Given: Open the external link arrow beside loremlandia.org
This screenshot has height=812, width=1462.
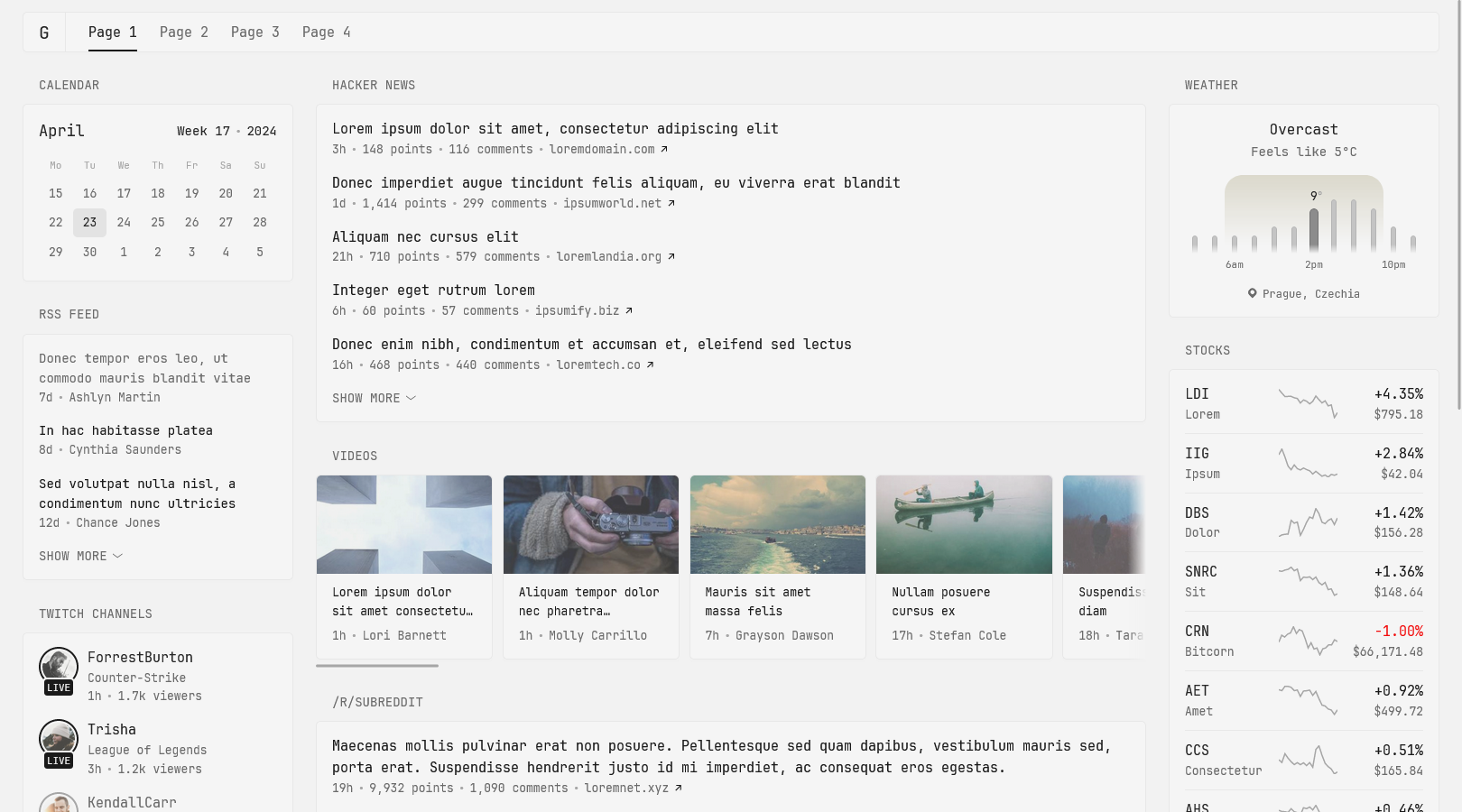Looking at the screenshot, I should [x=670, y=256].
